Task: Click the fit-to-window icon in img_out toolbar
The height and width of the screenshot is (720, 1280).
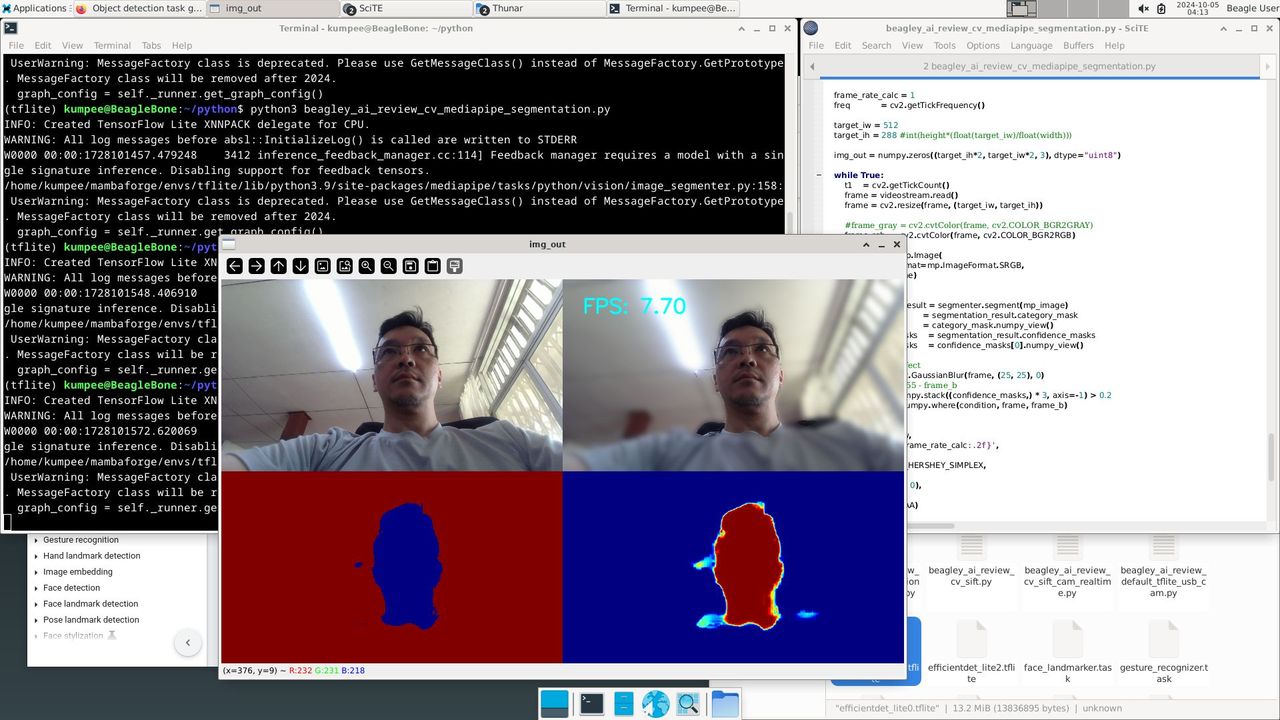Action: pos(345,266)
